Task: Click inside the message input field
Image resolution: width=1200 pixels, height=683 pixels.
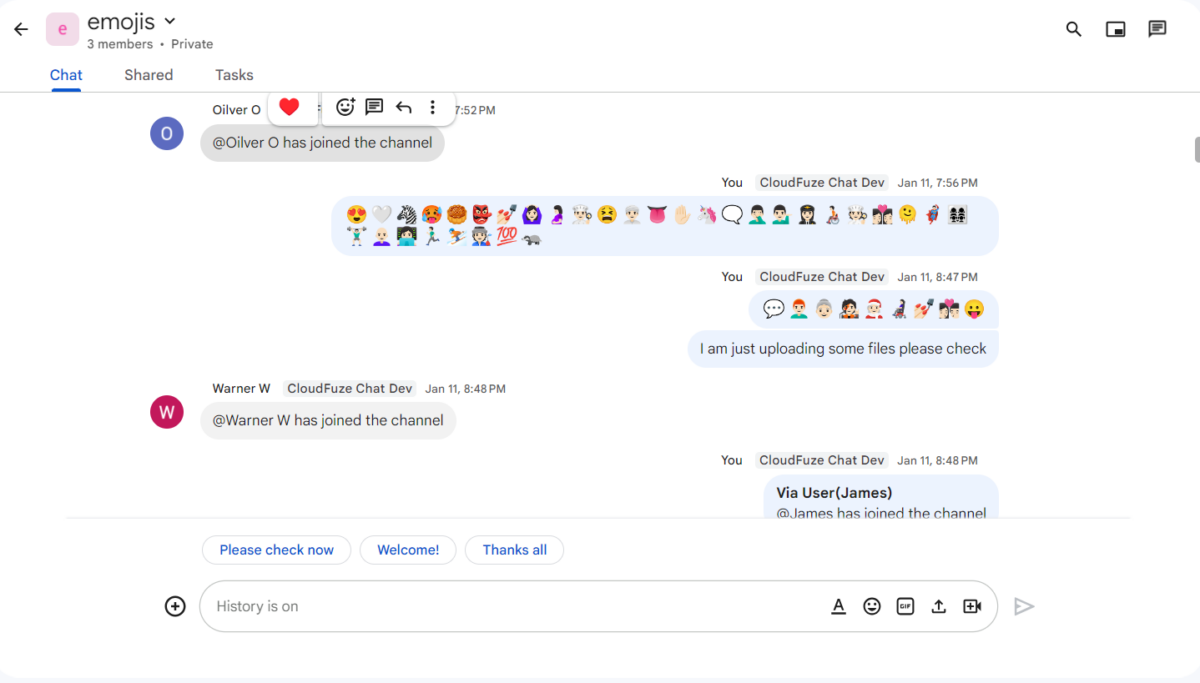Action: click(x=500, y=606)
